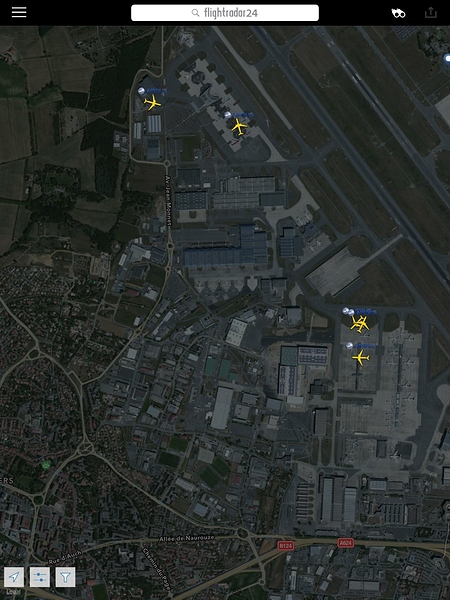Tap the Allée de Naurouze street label
Screen dimensions: 450x600
186,538
